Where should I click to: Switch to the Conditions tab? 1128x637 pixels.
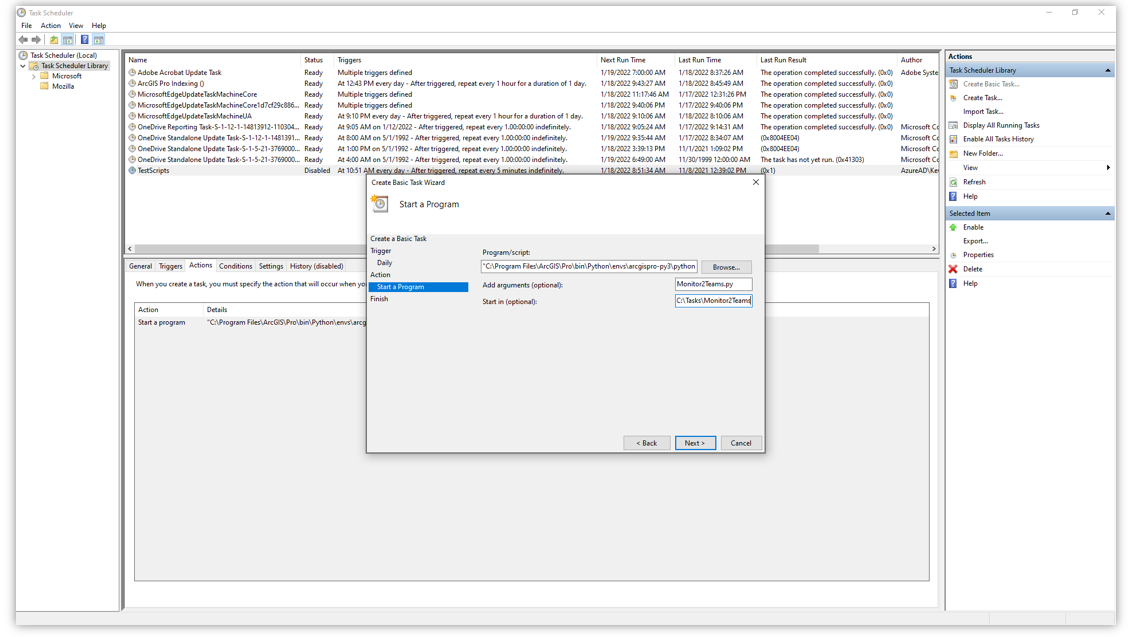pyautogui.click(x=235, y=266)
